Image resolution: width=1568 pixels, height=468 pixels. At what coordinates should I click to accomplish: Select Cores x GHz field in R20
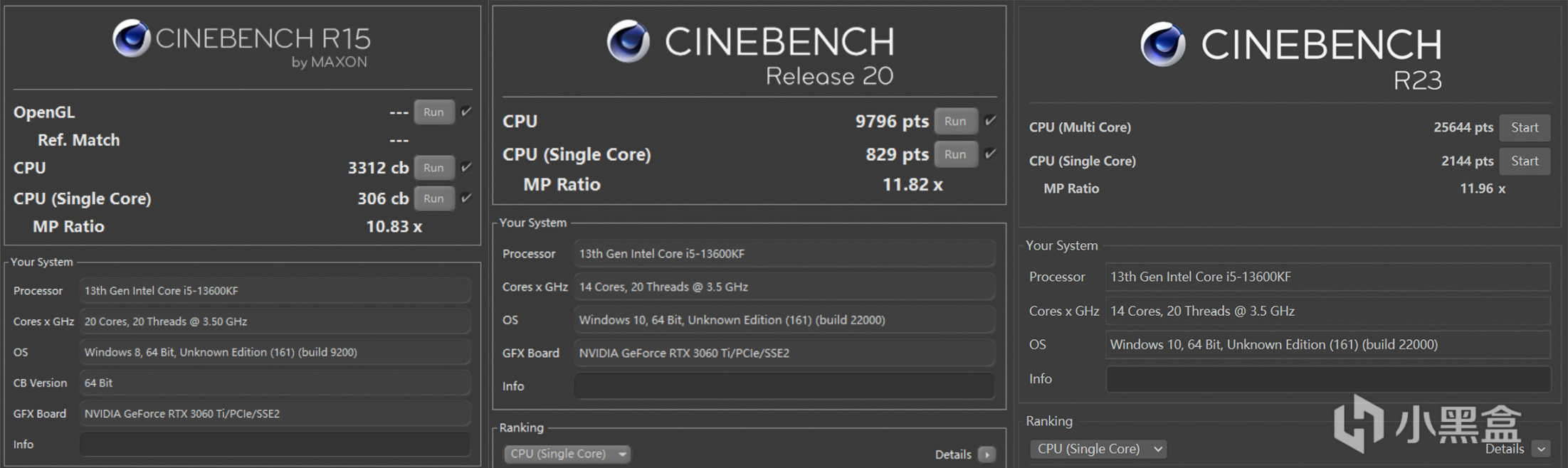click(784, 287)
